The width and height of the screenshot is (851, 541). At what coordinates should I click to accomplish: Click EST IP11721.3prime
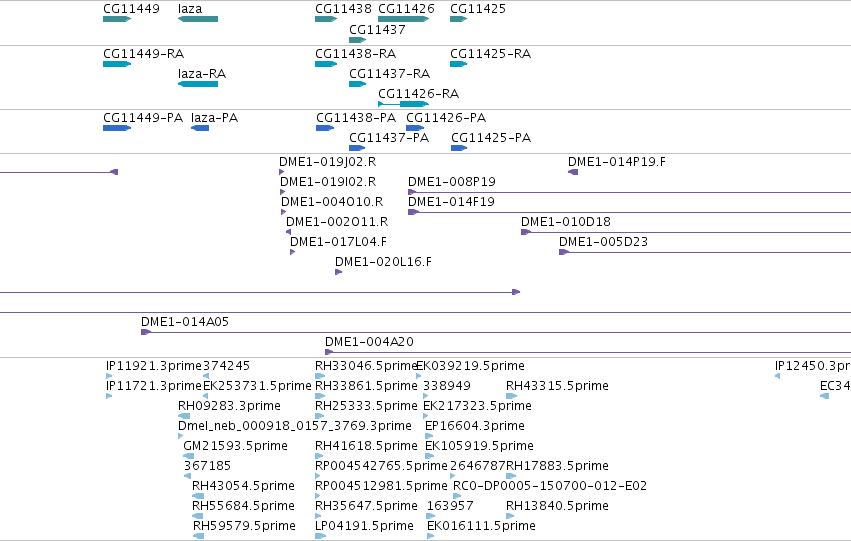[109, 396]
